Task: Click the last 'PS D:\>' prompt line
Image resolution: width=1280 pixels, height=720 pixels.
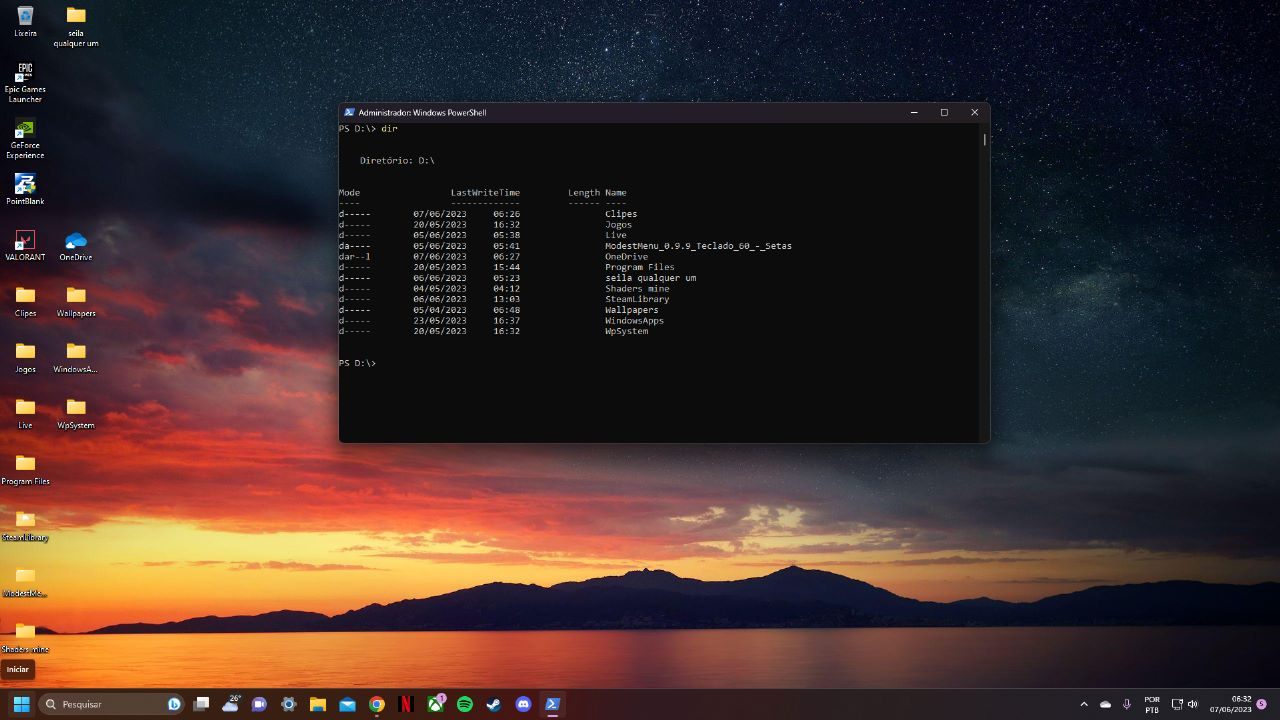Action: 357,363
